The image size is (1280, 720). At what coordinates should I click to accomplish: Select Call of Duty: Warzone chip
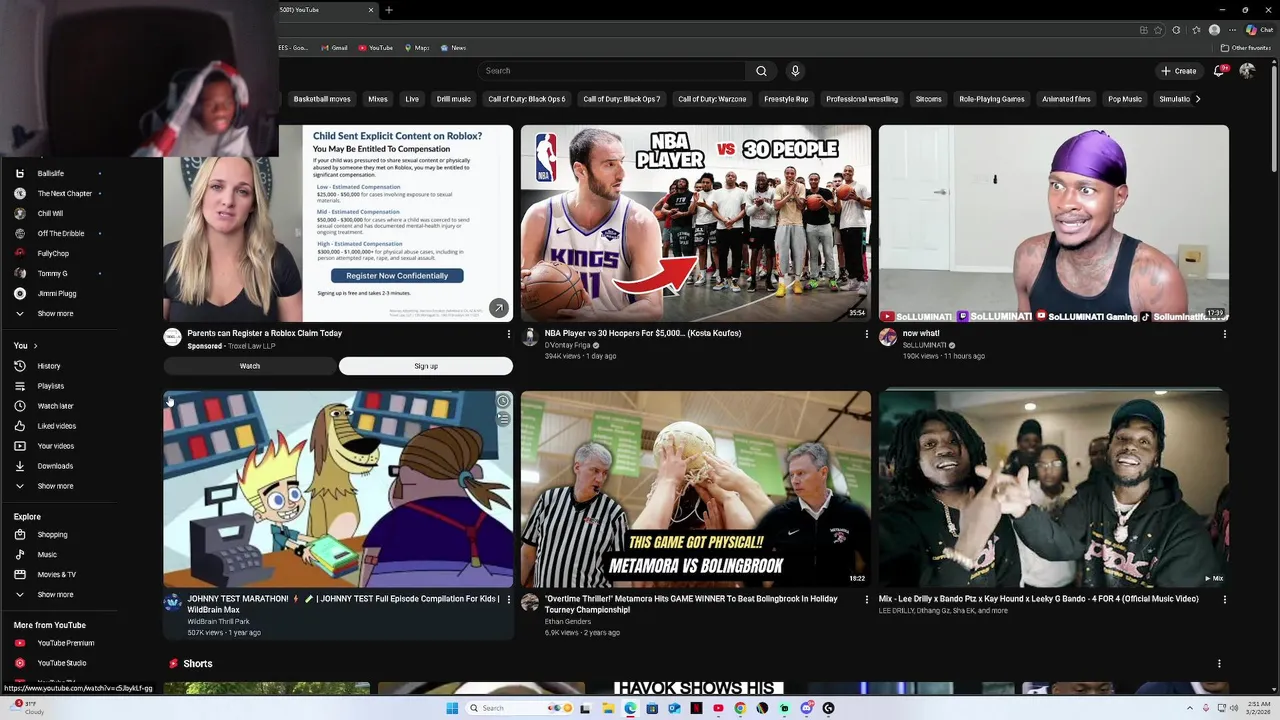(x=712, y=99)
